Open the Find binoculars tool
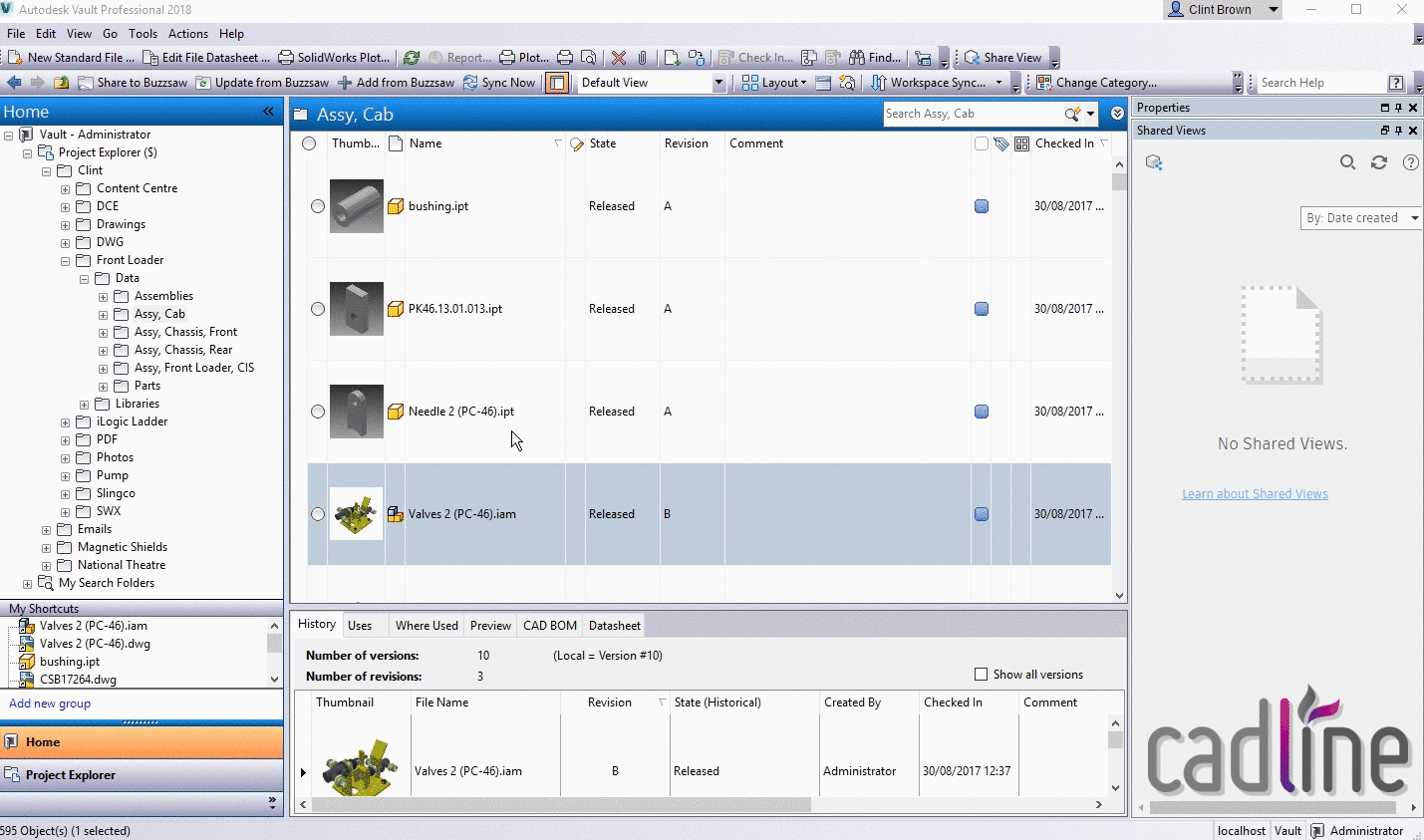Screen dimensions: 1424x840 [x=875, y=58]
